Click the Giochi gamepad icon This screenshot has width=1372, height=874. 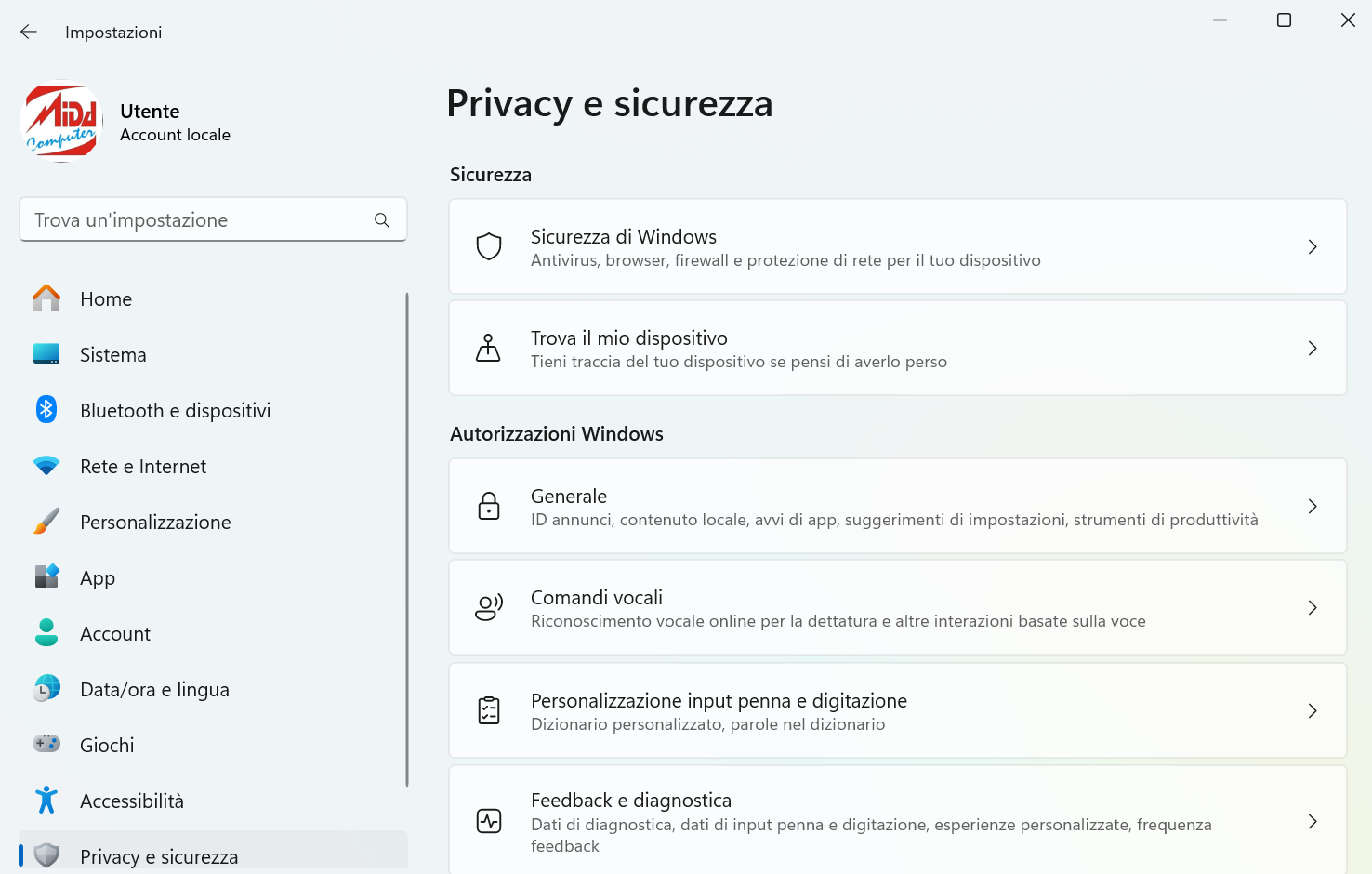coord(46,744)
